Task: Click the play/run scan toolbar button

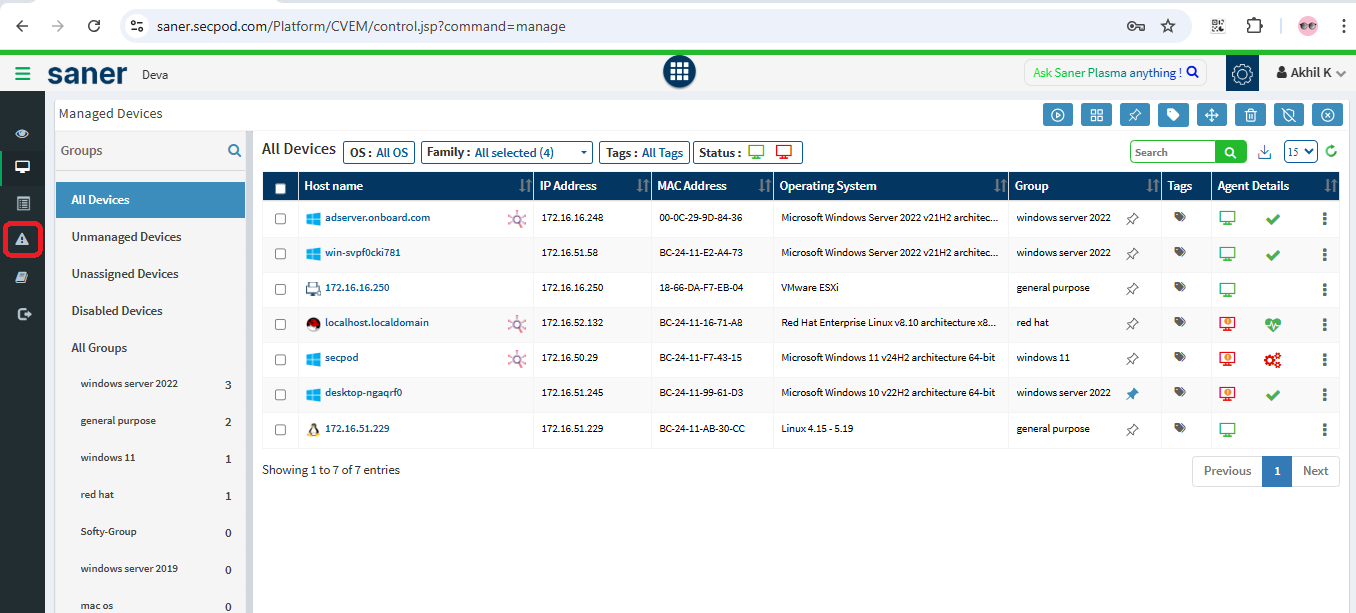Action: coord(1058,115)
